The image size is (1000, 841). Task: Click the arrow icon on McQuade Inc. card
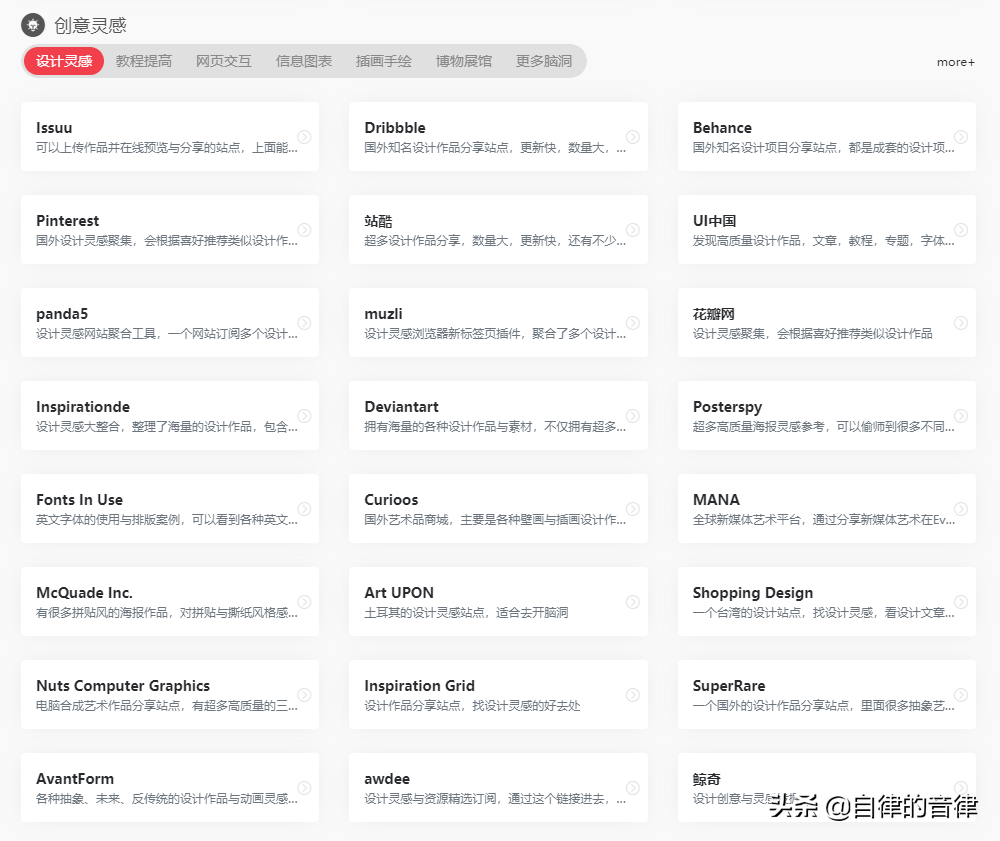pyautogui.click(x=305, y=602)
